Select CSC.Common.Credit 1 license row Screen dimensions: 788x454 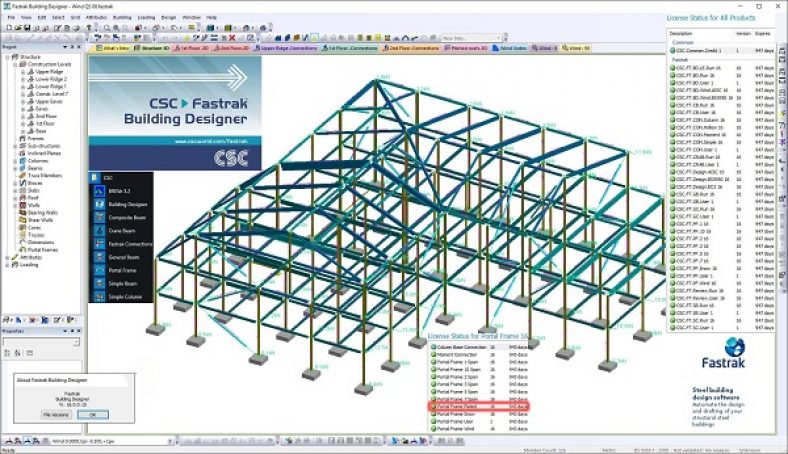721,51
